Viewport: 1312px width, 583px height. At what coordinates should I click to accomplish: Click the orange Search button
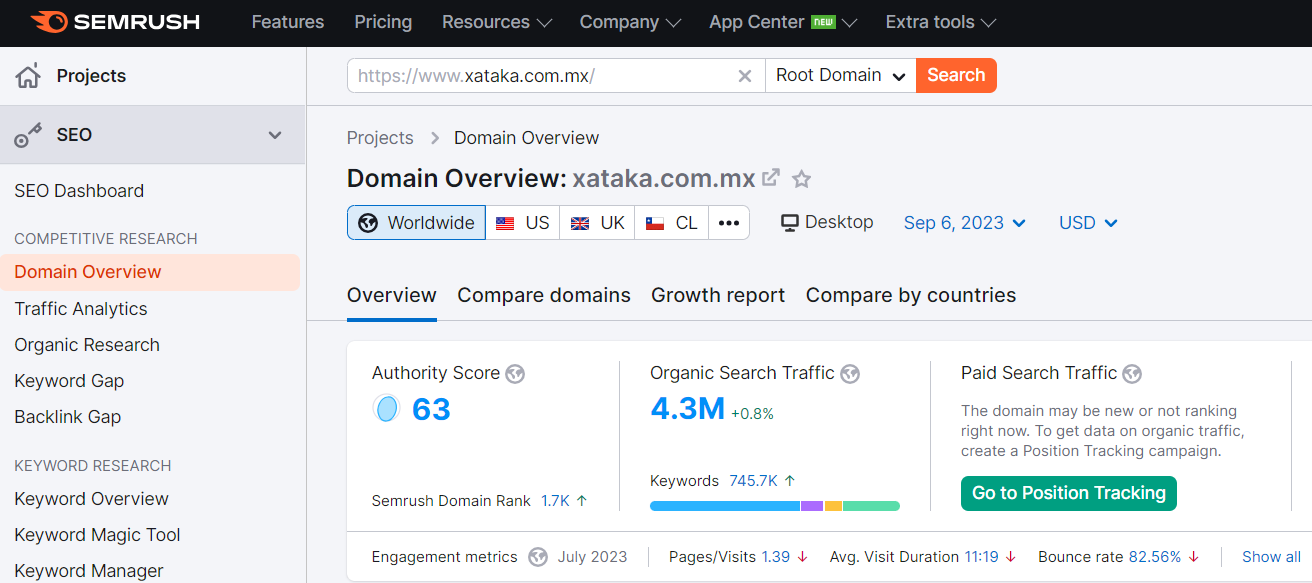click(956, 76)
